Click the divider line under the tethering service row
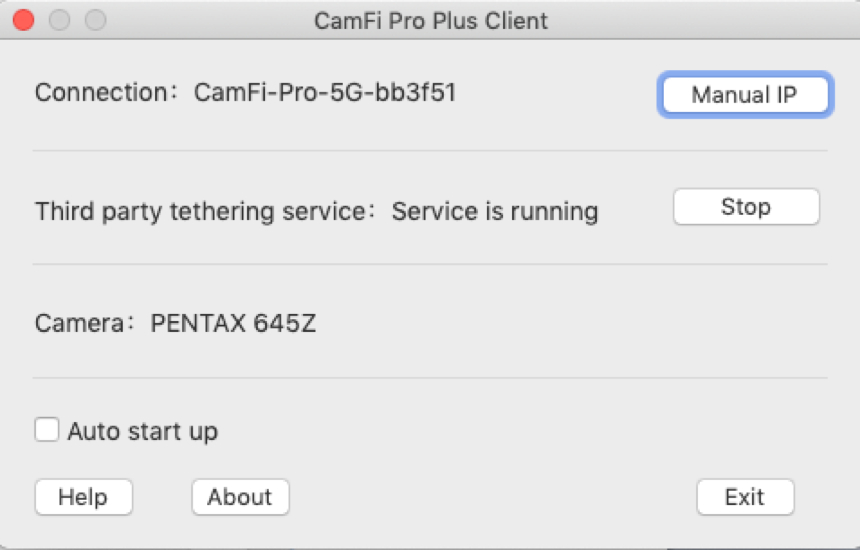 point(430,264)
